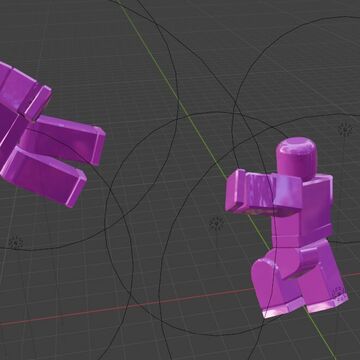Select the point light icon at far left
The width and height of the screenshot is (360, 360).
click(15, 242)
